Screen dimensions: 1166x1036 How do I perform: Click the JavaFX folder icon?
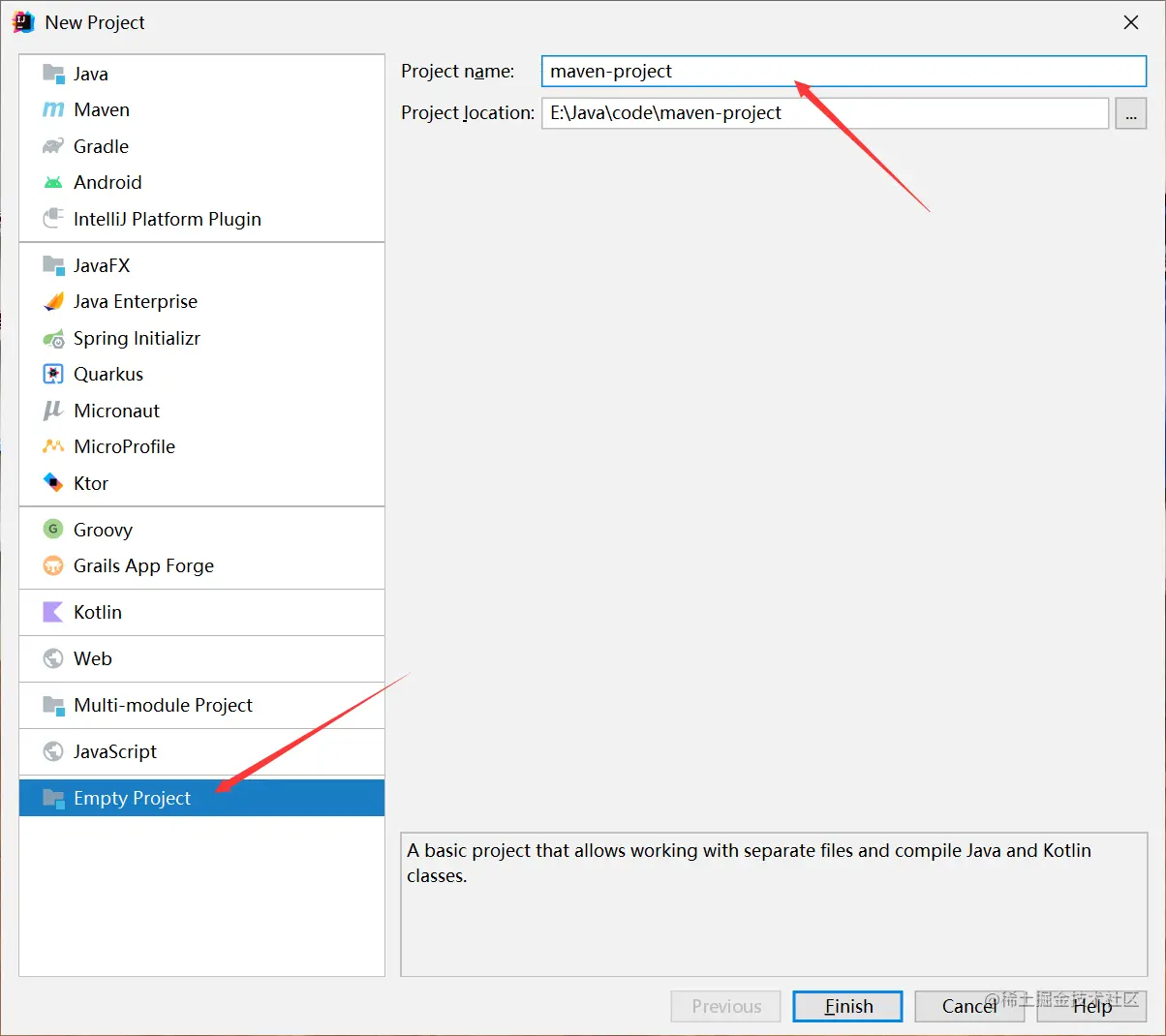click(53, 265)
